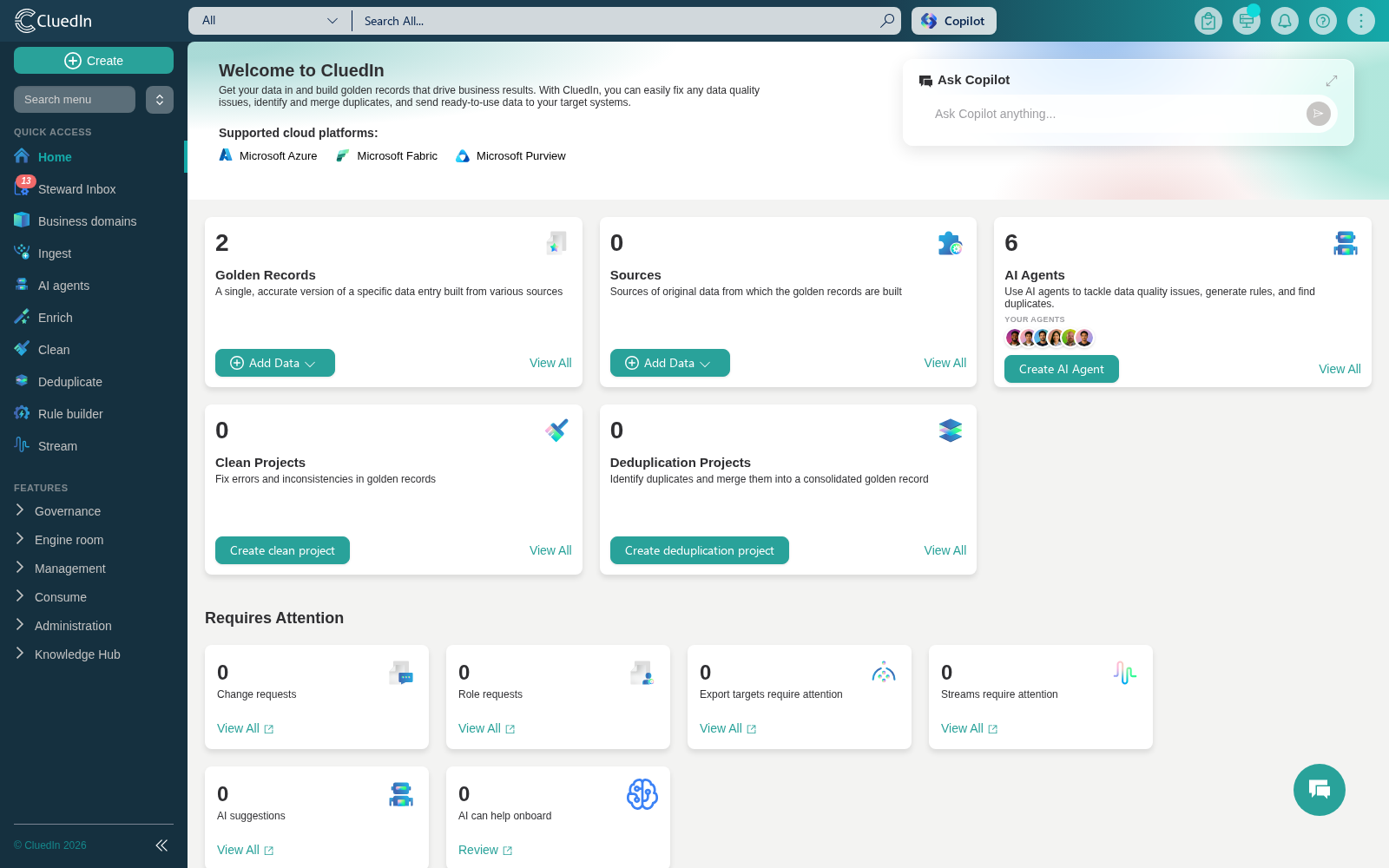This screenshot has height=868, width=1389.
Task: Click the Clean Projects brush icon
Action: 556,431
